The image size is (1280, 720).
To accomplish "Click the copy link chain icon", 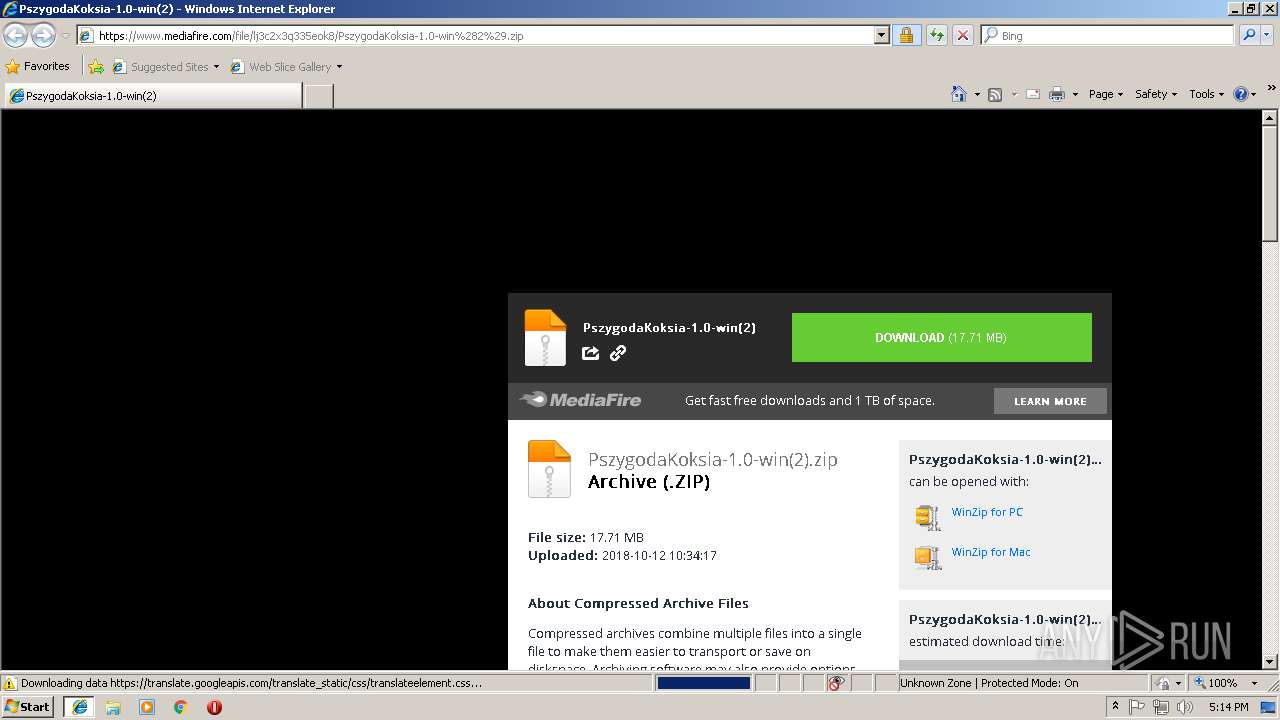I will click(618, 353).
